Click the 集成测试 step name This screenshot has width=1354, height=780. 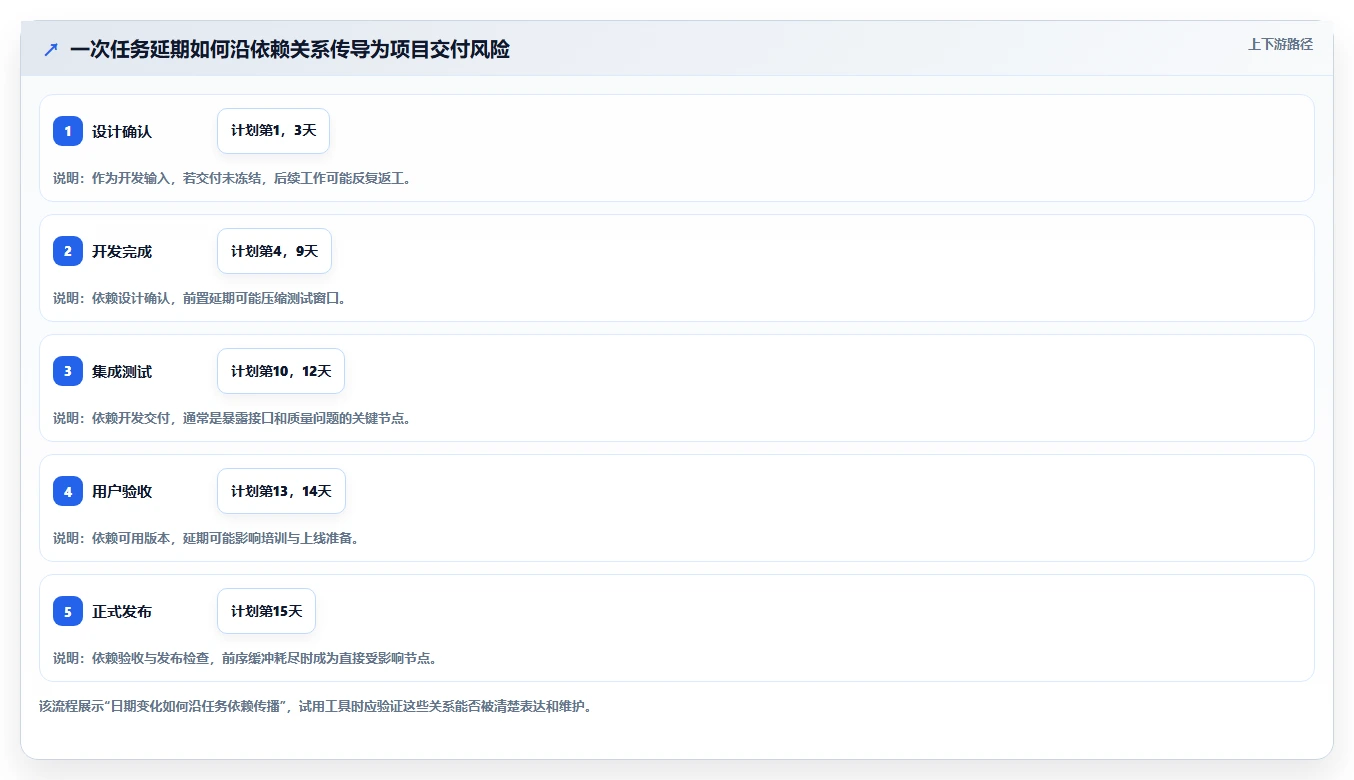122,371
